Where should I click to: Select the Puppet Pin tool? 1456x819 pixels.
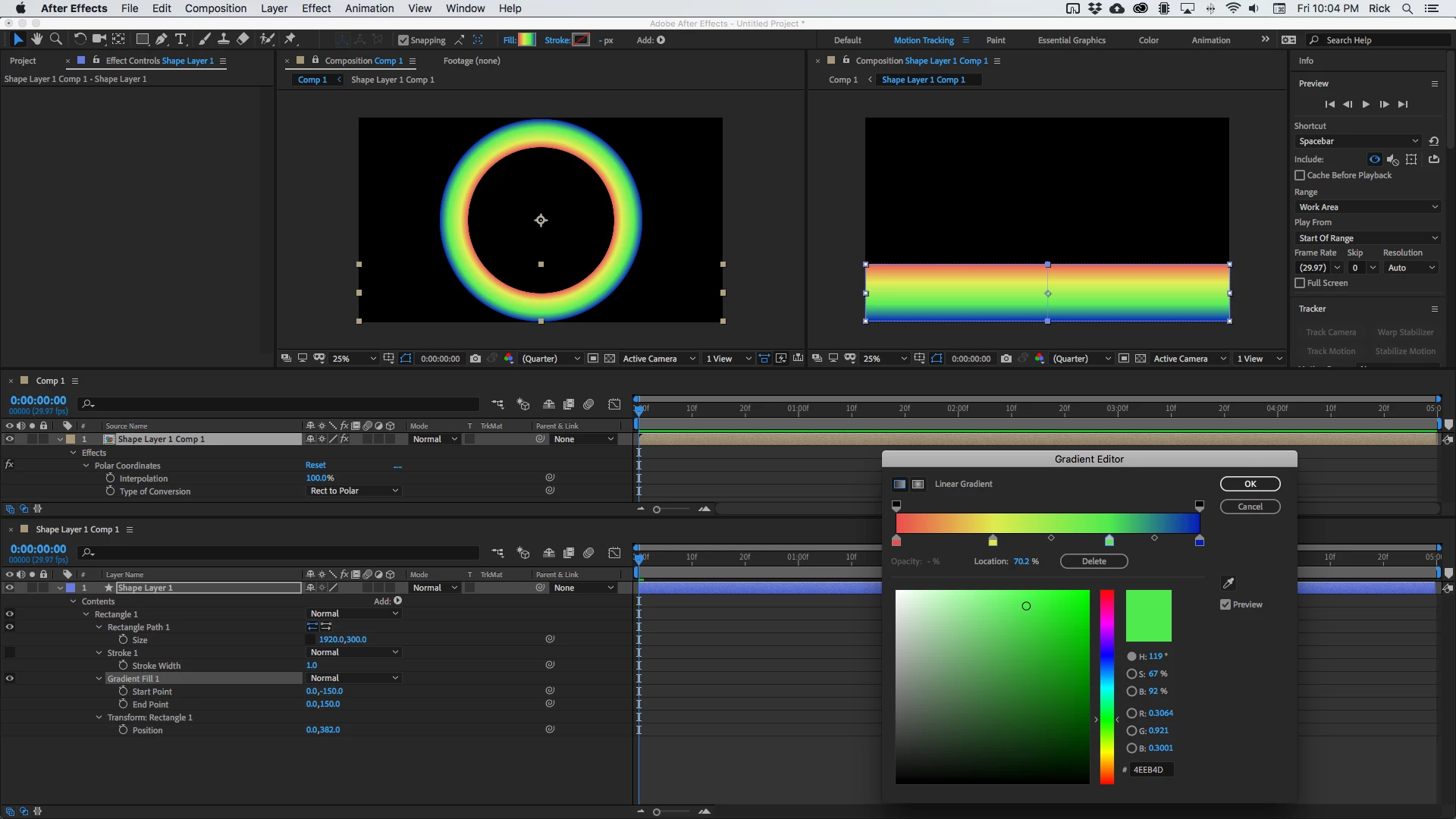tap(290, 39)
